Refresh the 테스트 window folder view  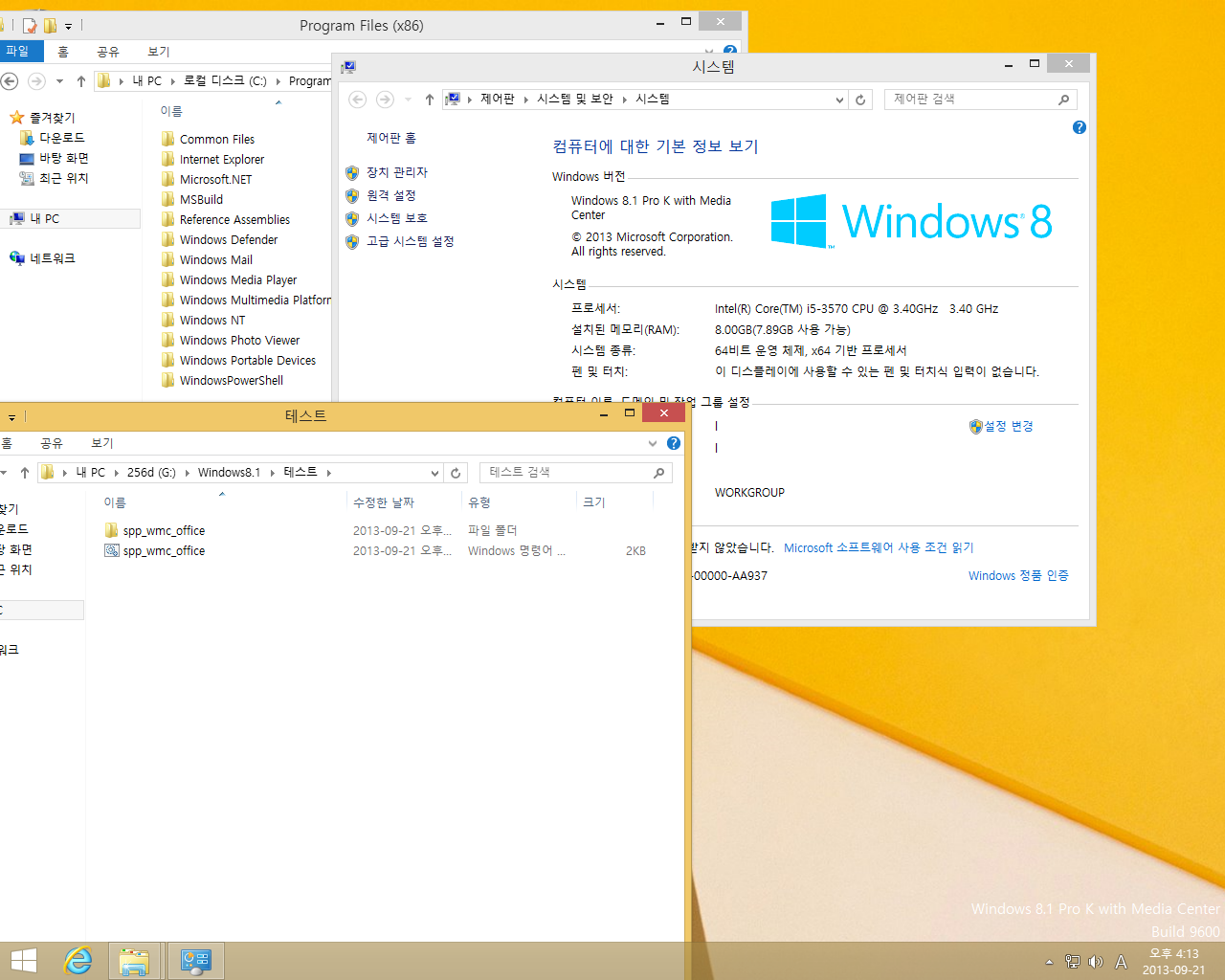point(456,473)
